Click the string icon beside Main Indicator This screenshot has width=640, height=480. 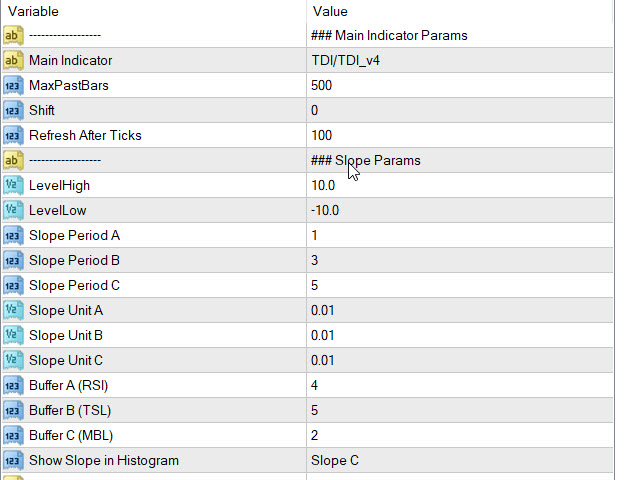tap(13, 61)
